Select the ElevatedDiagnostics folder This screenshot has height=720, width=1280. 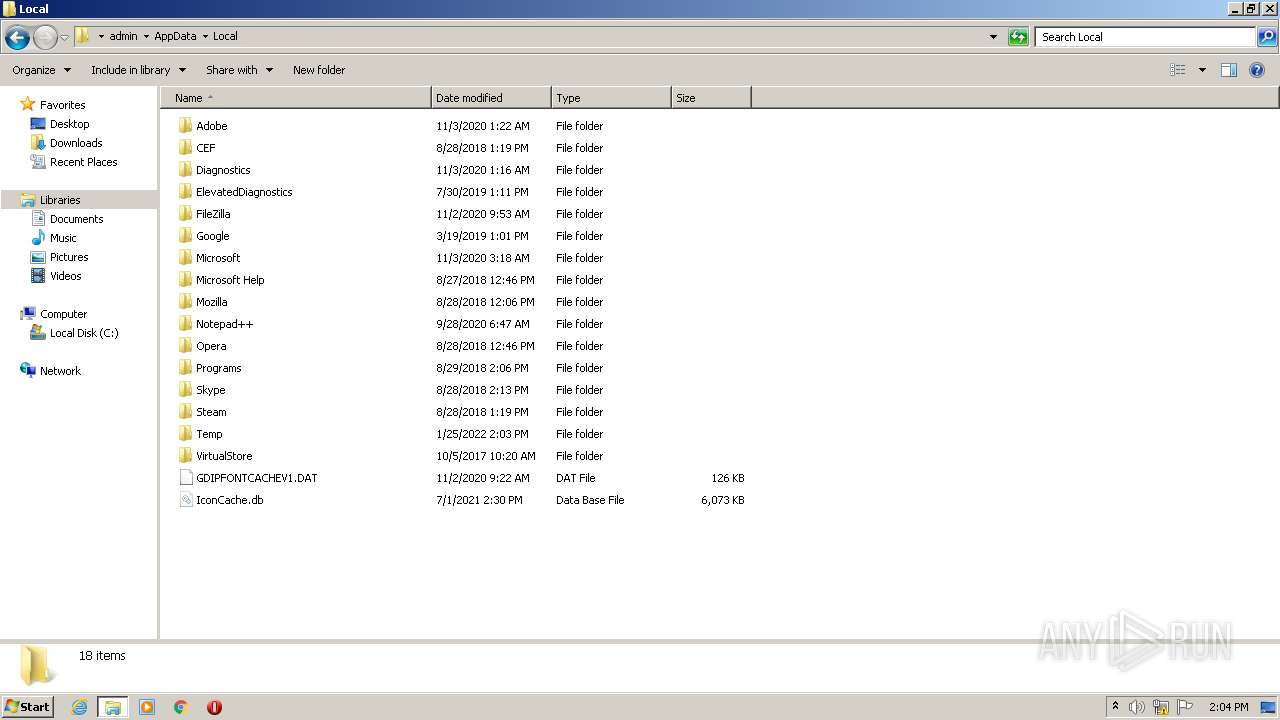point(244,192)
